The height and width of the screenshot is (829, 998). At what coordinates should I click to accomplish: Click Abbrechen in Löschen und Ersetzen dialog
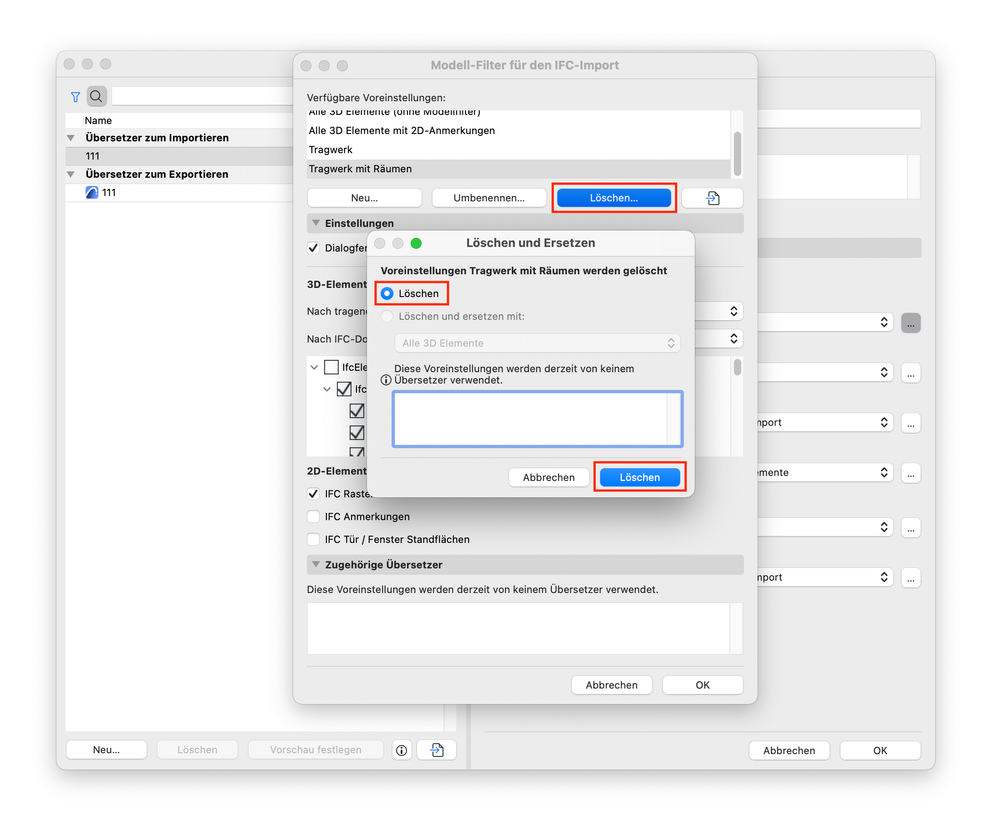tap(549, 478)
